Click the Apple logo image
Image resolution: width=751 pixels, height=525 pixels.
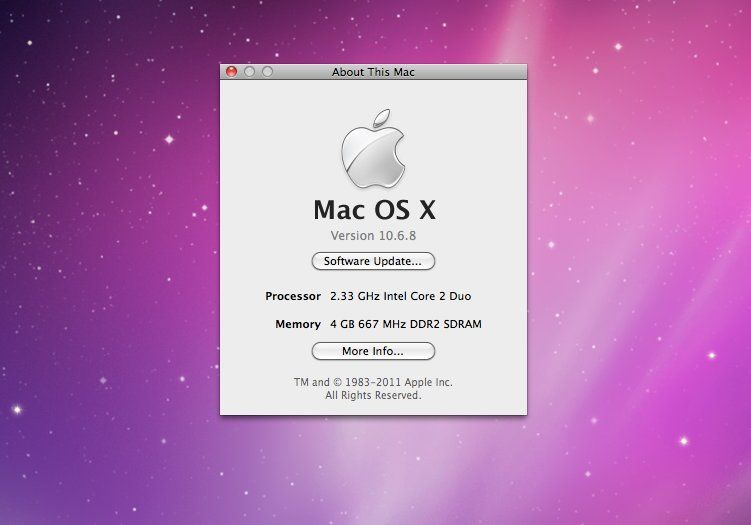point(373,148)
